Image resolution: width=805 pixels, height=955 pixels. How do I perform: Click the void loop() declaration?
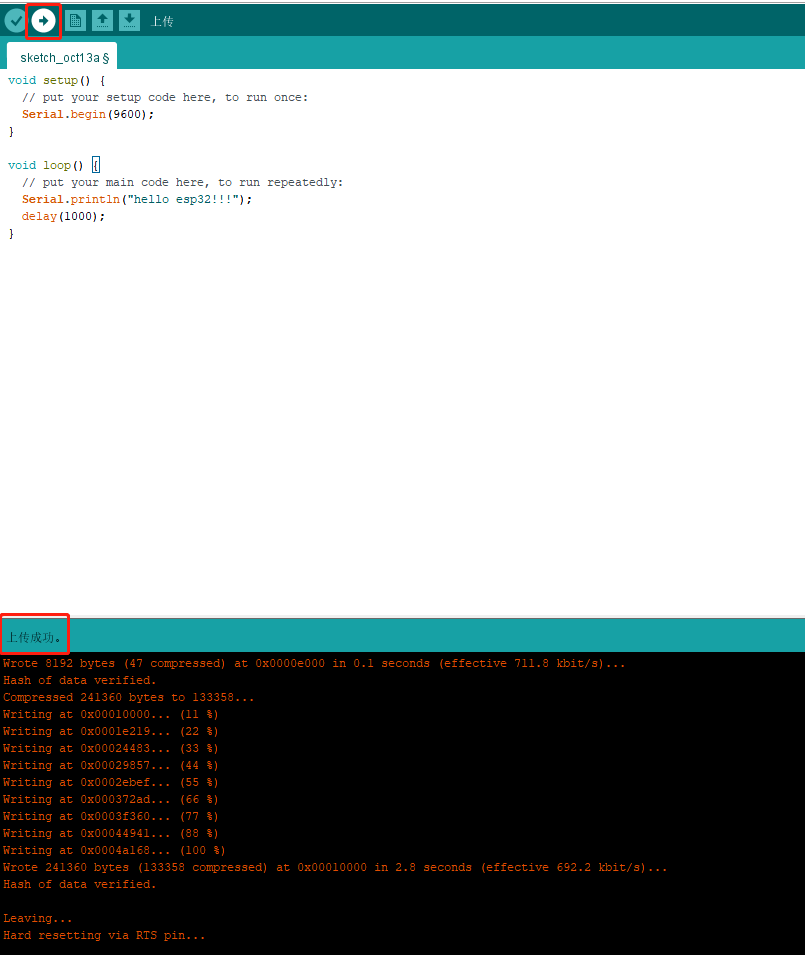pyautogui.click(x=46, y=166)
